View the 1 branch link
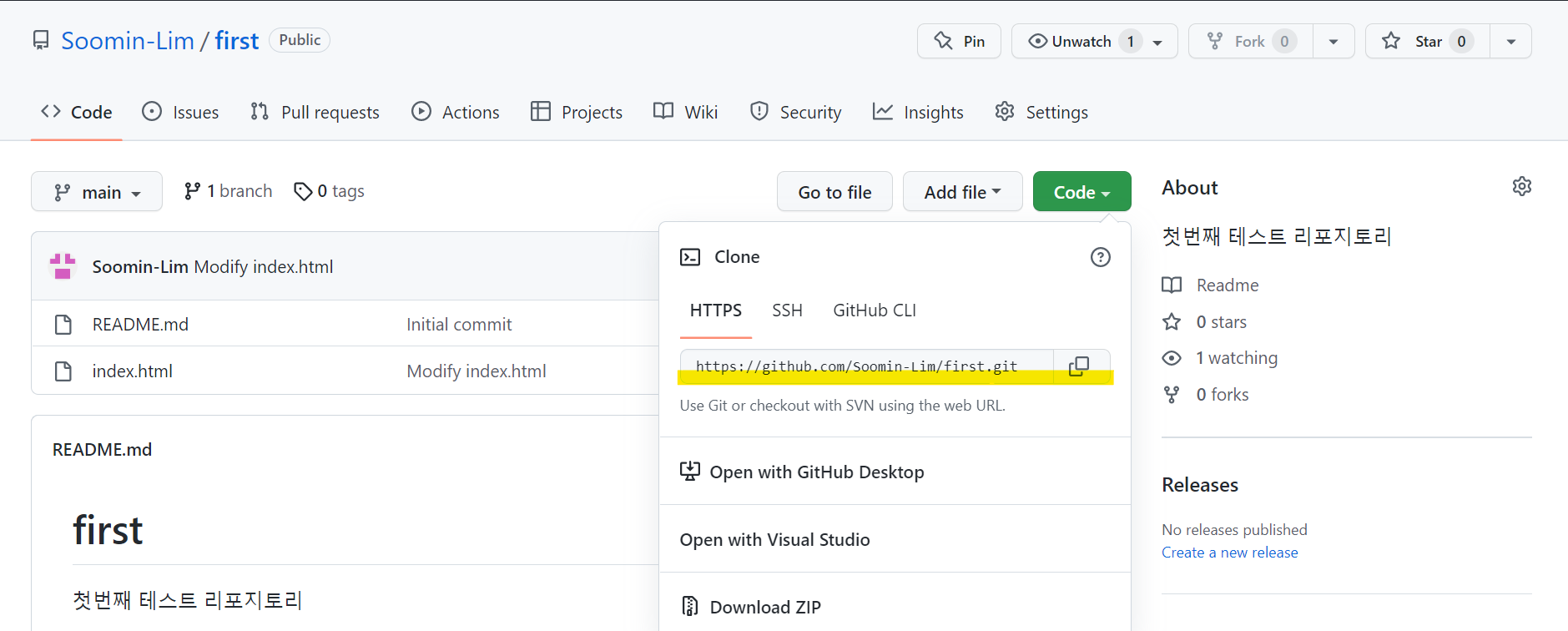Image resolution: width=1568 pixels, height=631 pixels. [x=228, y=191]
